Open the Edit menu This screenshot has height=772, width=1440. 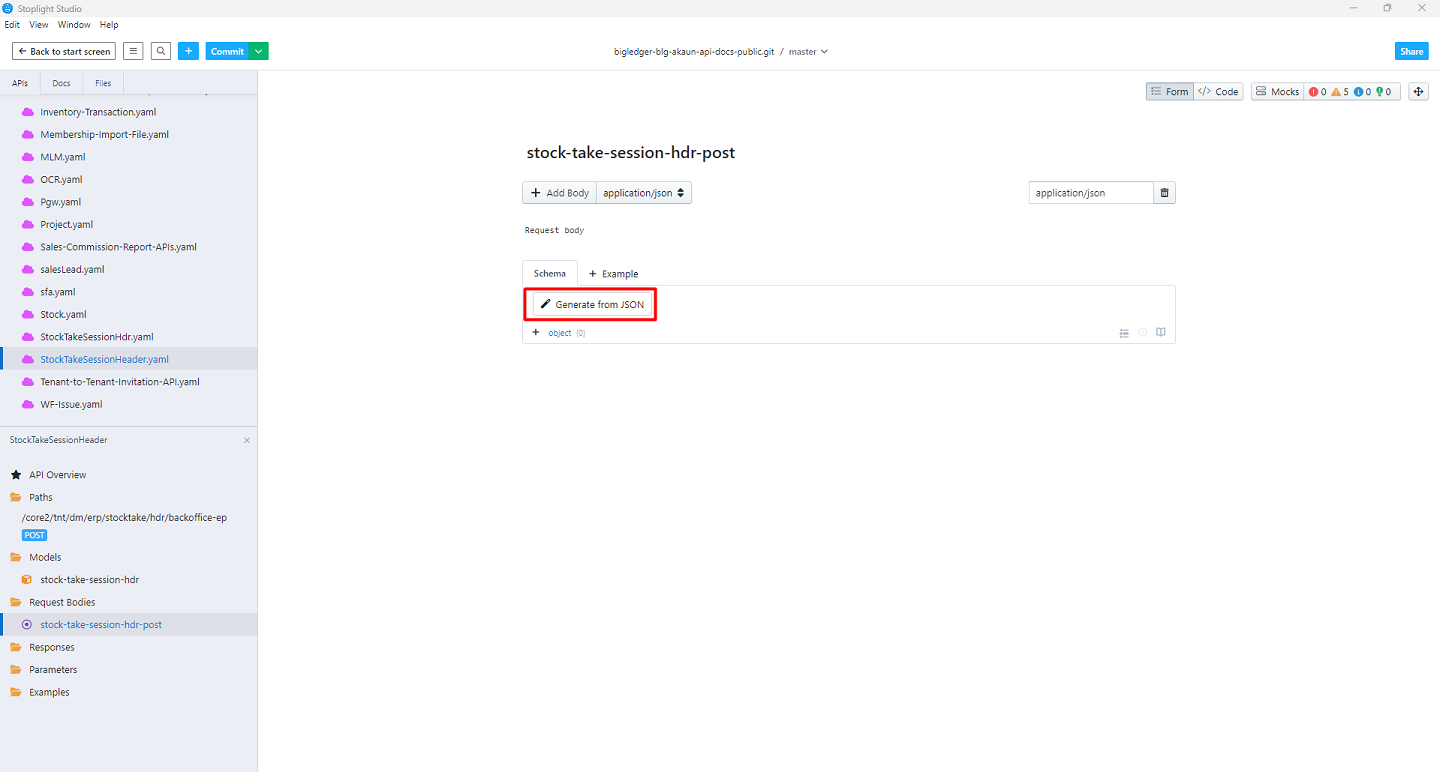pyautogui.click(x=12, y=25)
